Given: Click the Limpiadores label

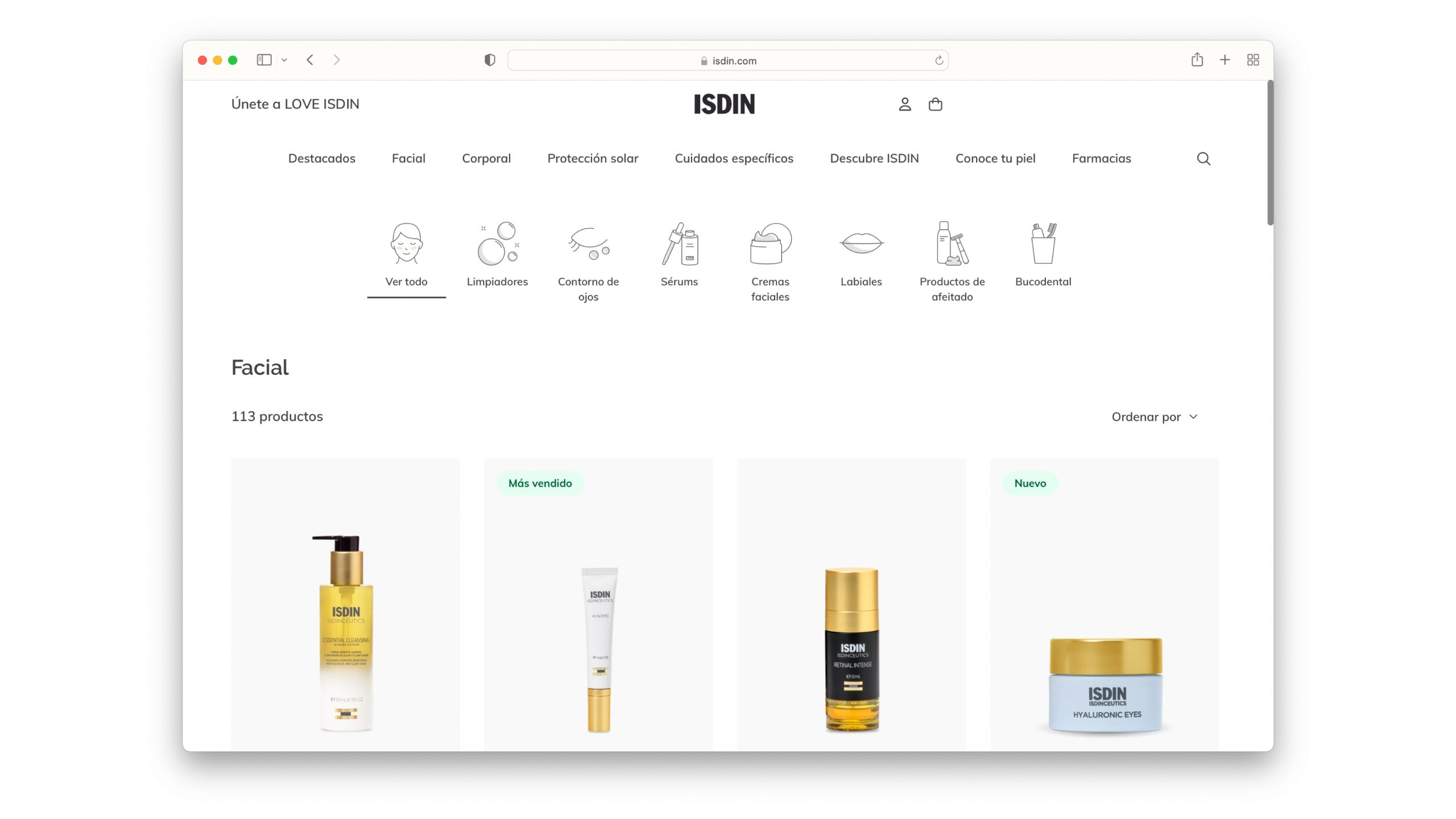Looking at the screenshot, I should pos(498,282).
